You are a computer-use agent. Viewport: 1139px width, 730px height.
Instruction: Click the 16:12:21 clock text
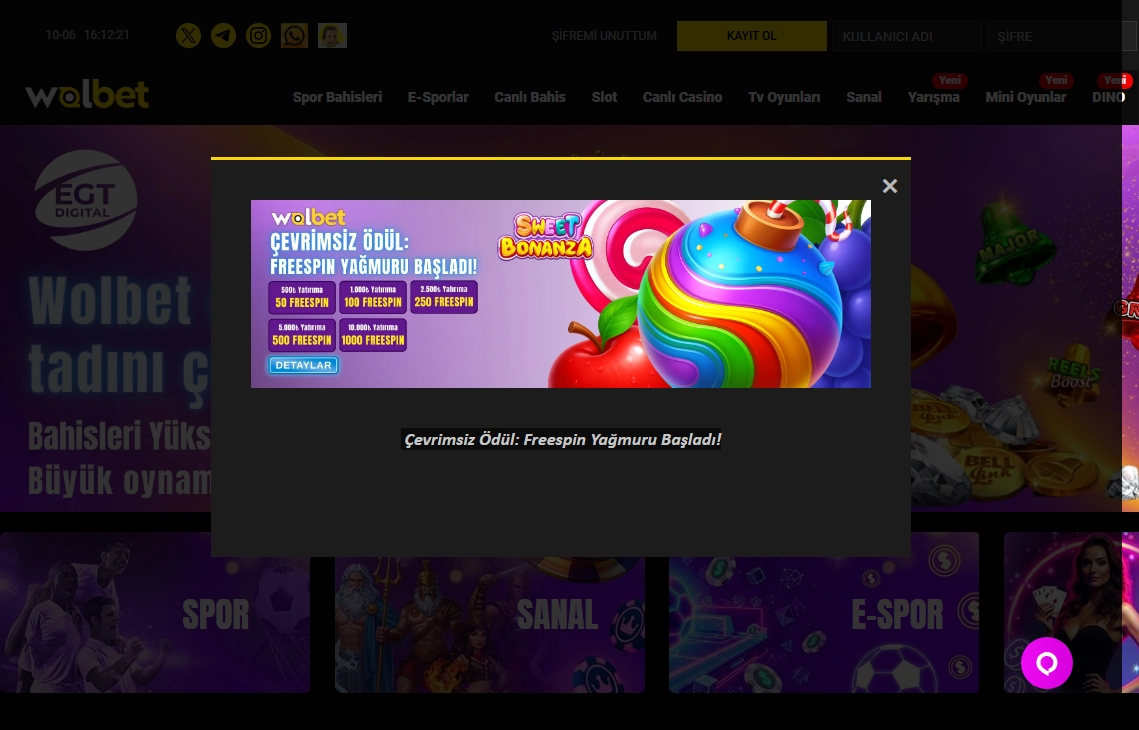(107, 35)
